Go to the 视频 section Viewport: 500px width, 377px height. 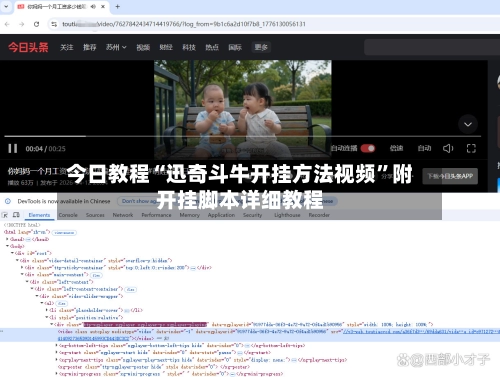click(x=143, y=47)
